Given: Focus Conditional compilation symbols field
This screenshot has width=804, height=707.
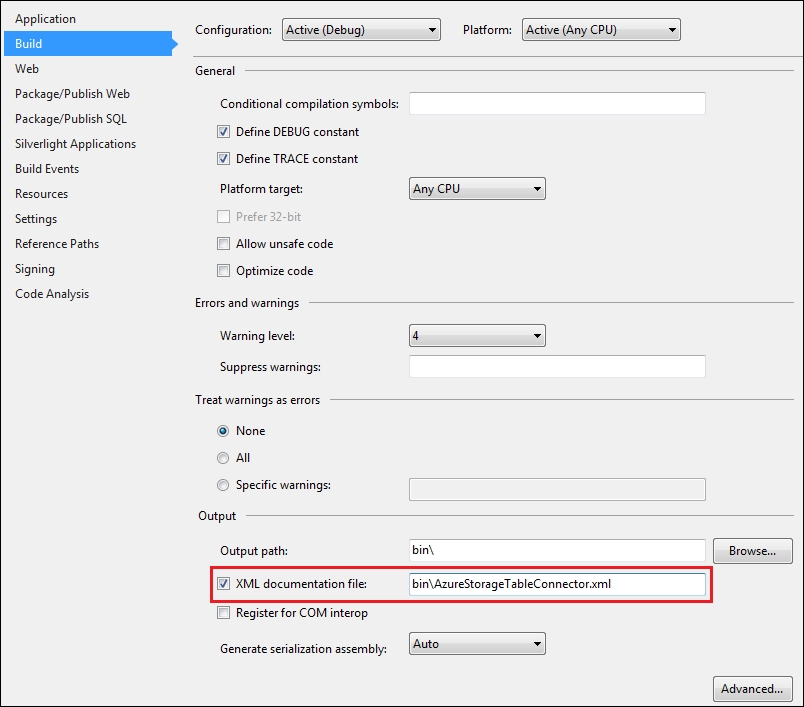Looking at the screenshot, I should [557, 104].
